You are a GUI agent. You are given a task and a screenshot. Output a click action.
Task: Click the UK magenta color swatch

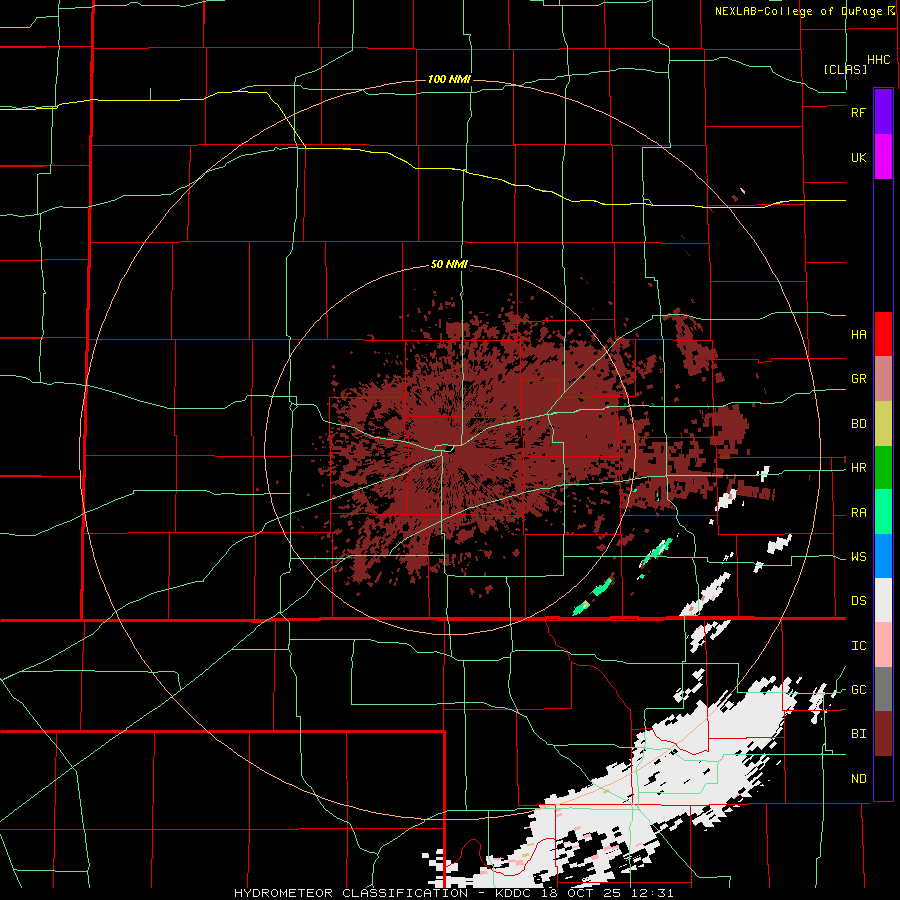click(x=883, y=157)
